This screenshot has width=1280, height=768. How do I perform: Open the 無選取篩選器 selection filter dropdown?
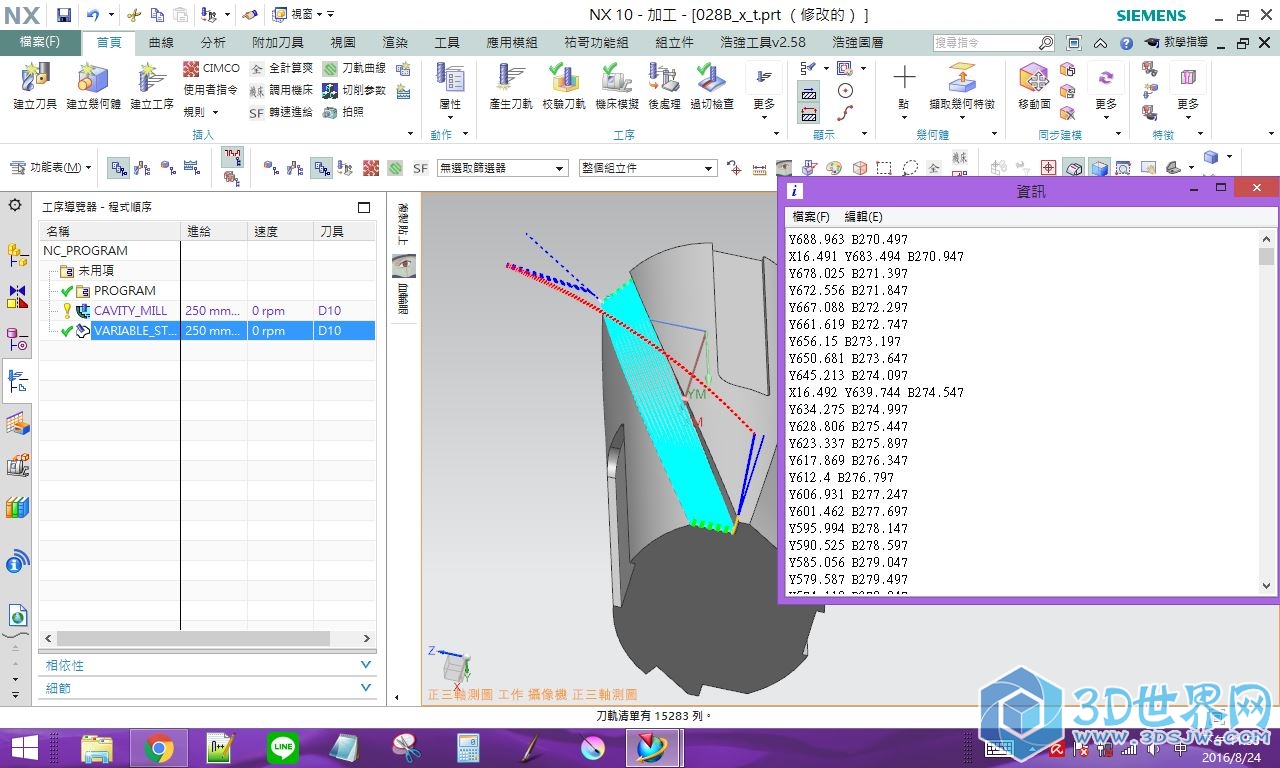(502, 168)
